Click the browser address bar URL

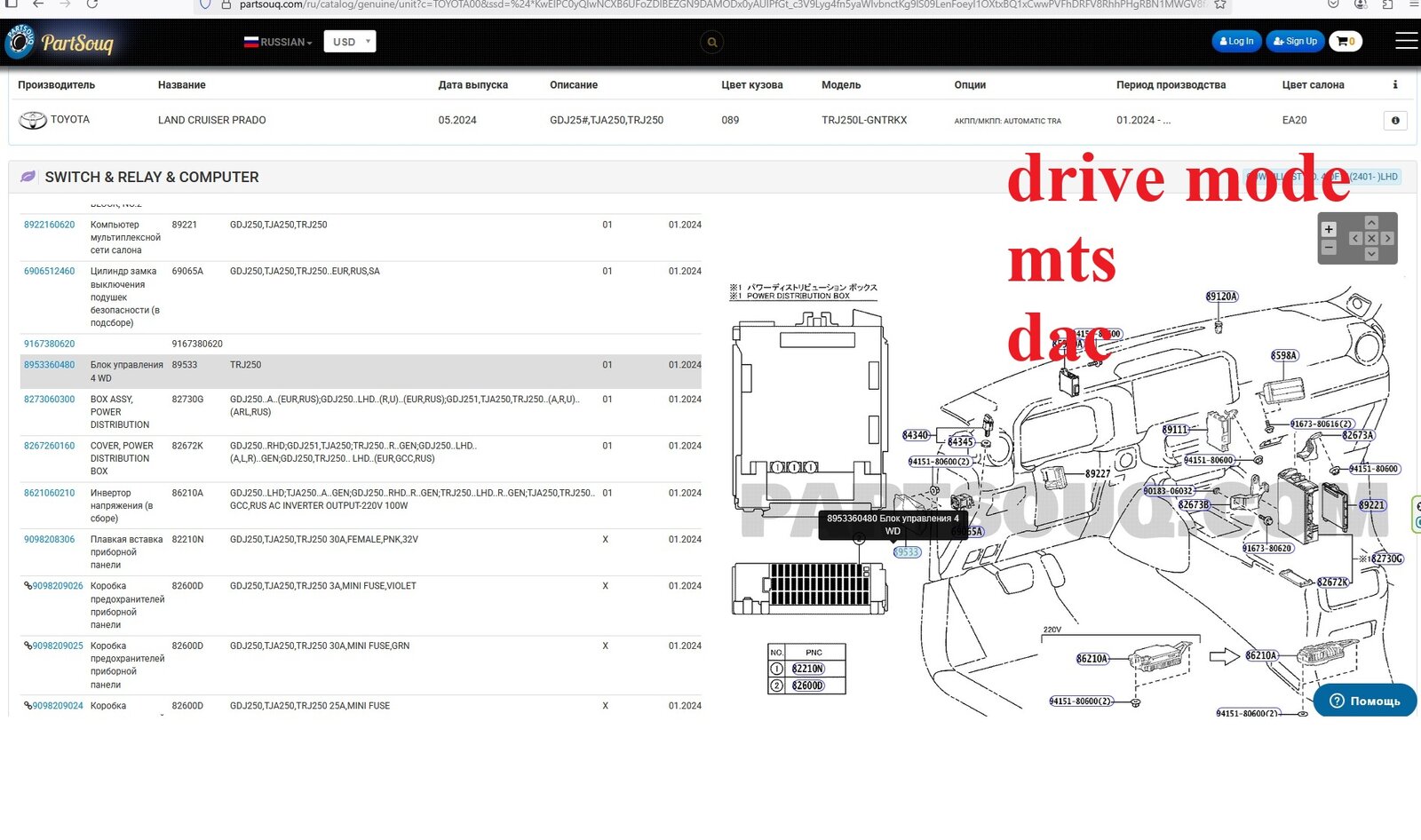[x=722, y=4]
